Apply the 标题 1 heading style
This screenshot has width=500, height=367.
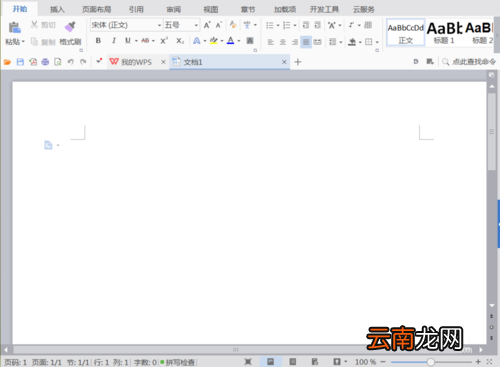(x=444, y=32)
